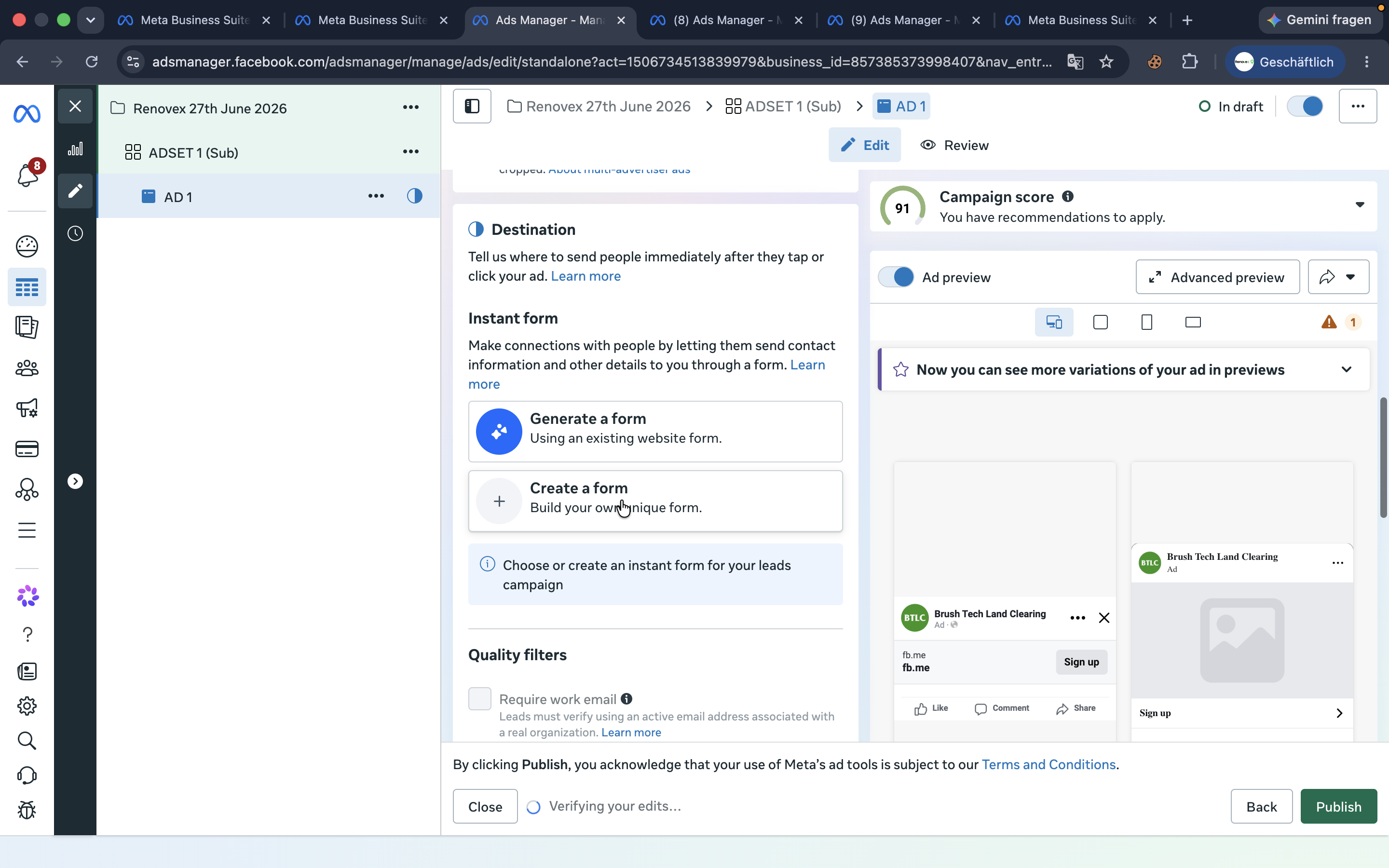The height and width of the screenshot is (868, 1389).
Task: Open notifications bell in left sidebar
Action: 27,175
